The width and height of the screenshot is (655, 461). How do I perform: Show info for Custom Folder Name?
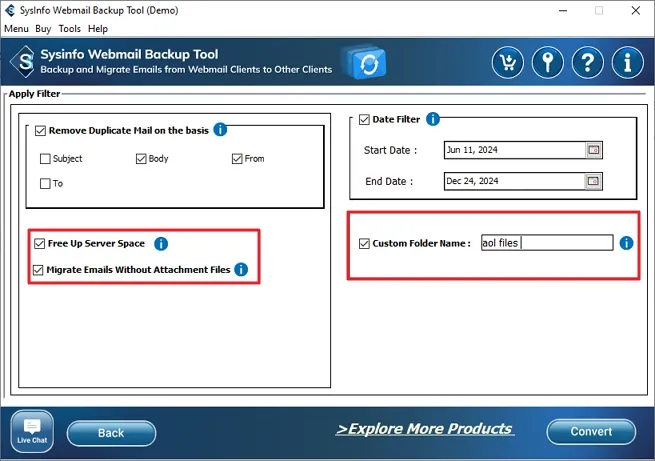[626, 243]
